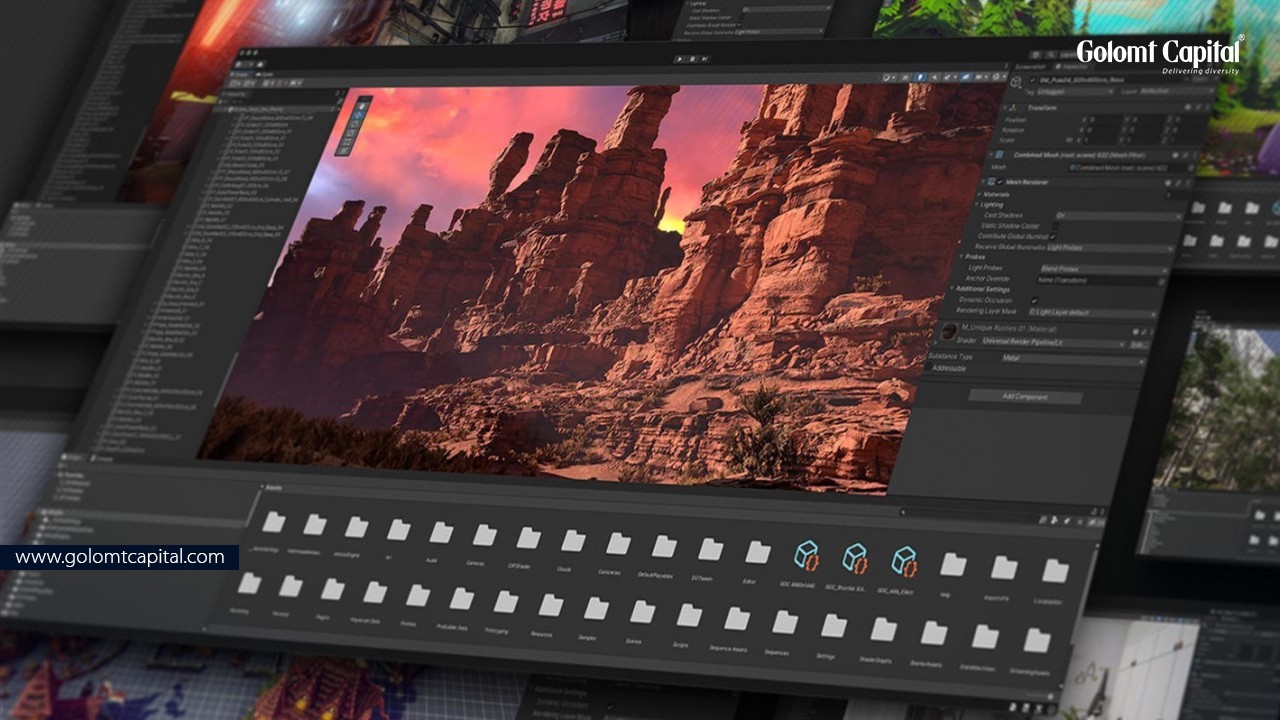Click the Edit button beside Shader
The height and width of the screenshot is (720, 1280).
coord(1137,343)
